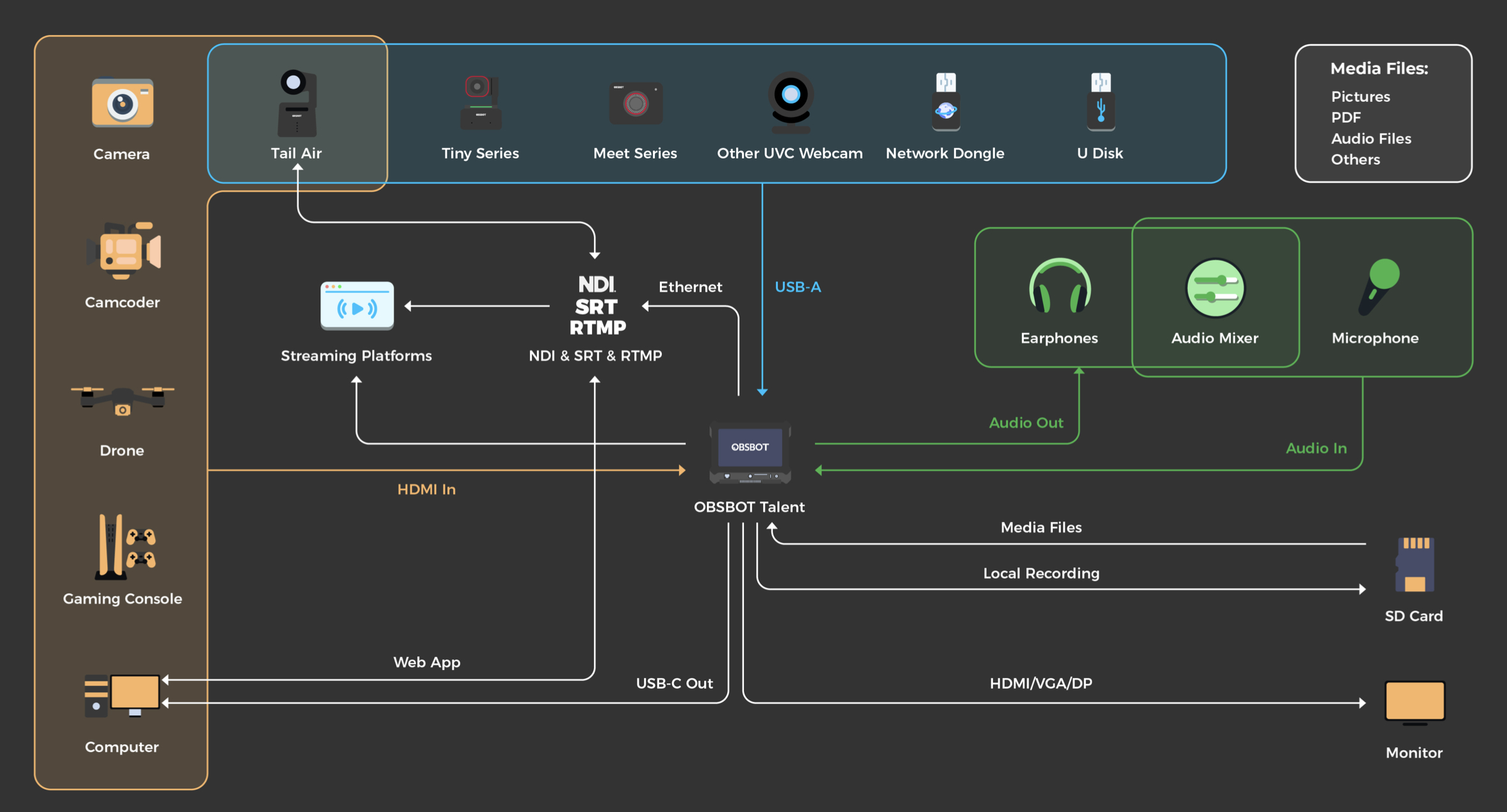Screen dimensions: 1507x812
Task: Select 'Media Files' label above SD arrow
Action: click(1041, 528)
